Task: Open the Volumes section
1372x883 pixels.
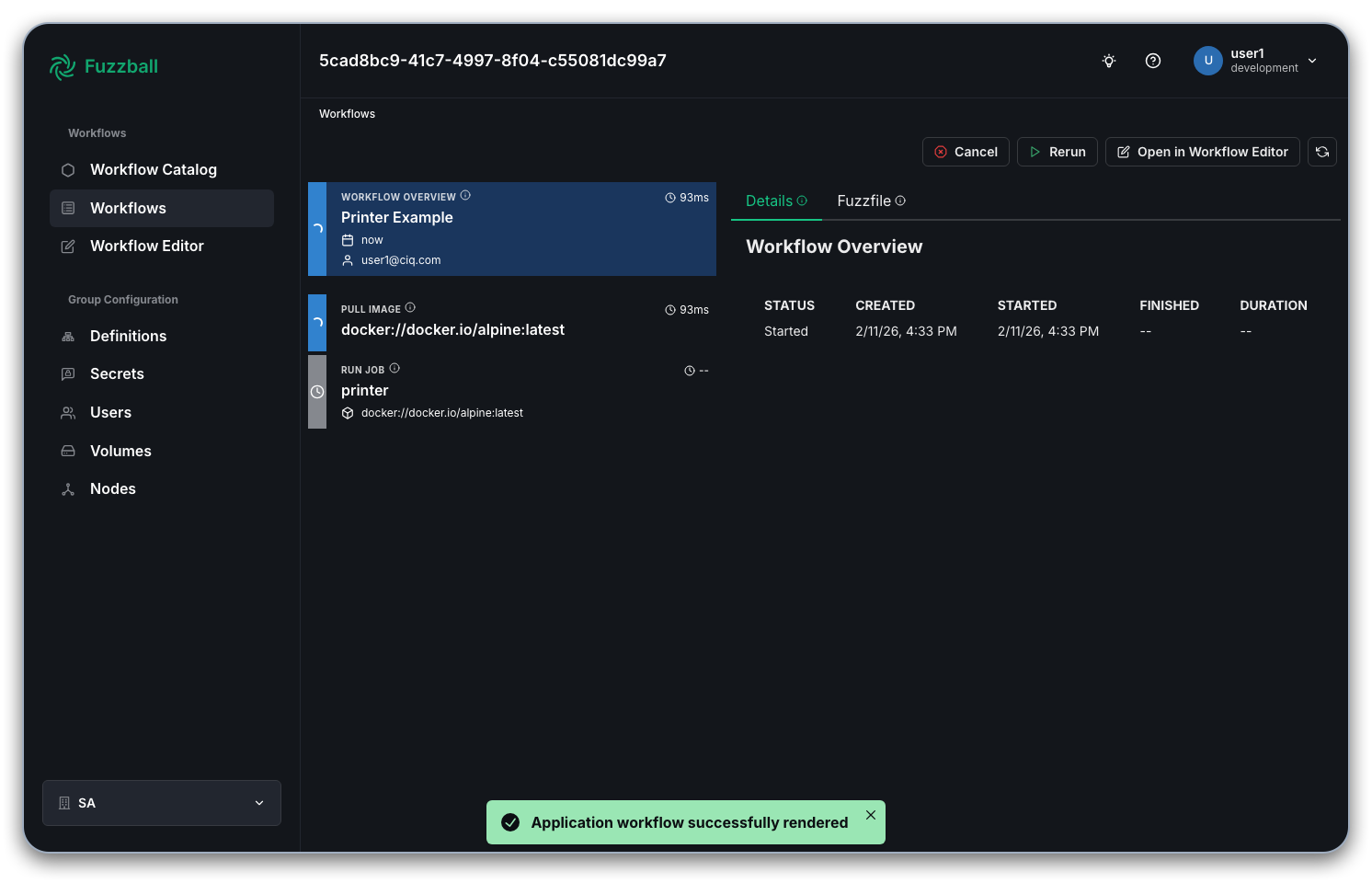Action: coord(120,451)
